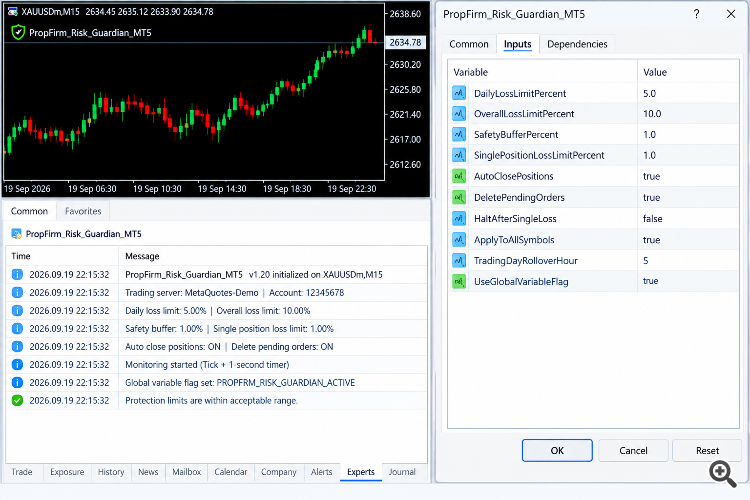Select the Inputs tab in the dialog

[x=518, y=44]
